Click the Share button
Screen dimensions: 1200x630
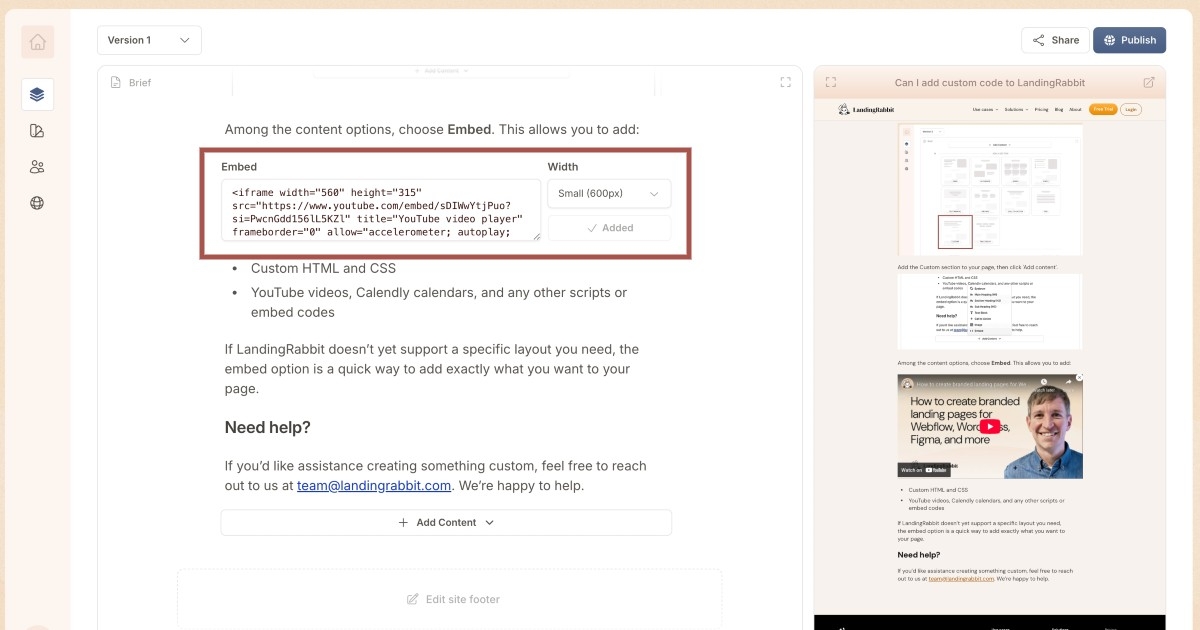(1055, 40)
